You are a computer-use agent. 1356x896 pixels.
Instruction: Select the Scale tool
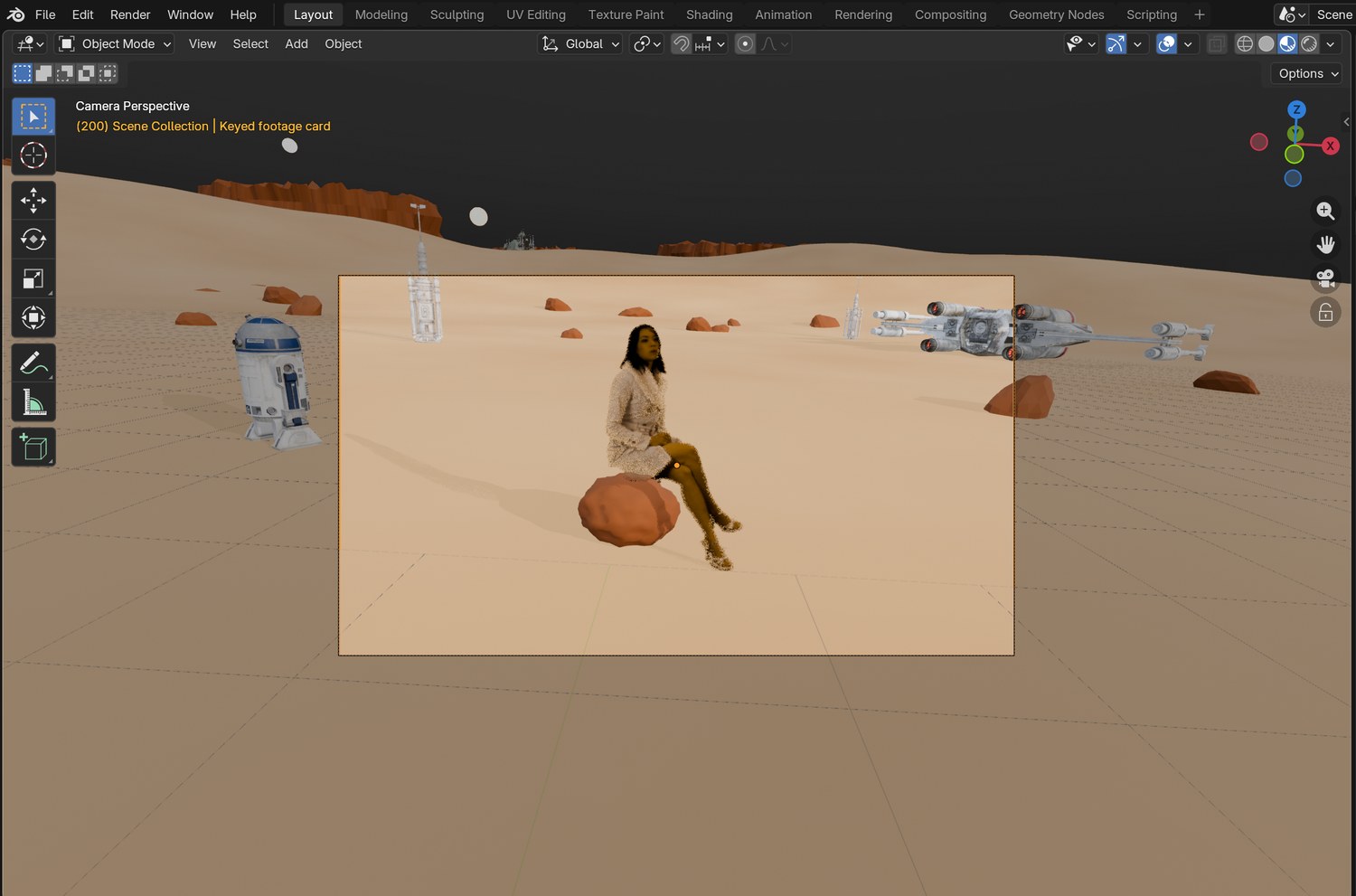coord(33,278)
